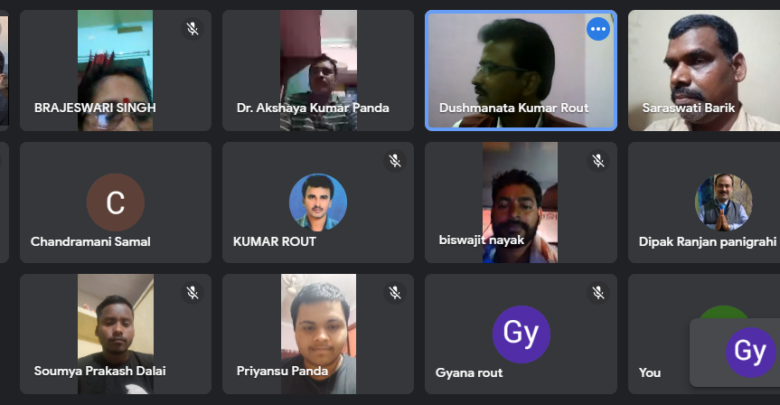This screenshot has width=780, height=405.
Task: Select Dr. Akshaya Kumar Panda's video feed
Action: click(318, 71)
